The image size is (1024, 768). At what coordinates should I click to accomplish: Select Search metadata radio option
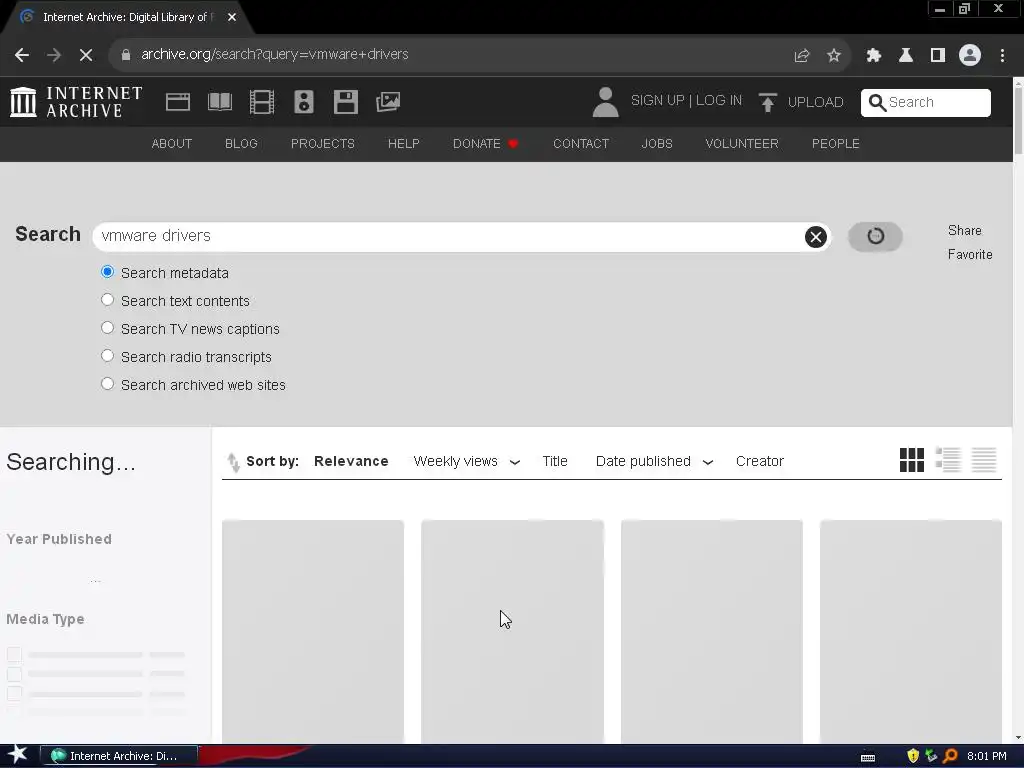[x=107, y=272]
